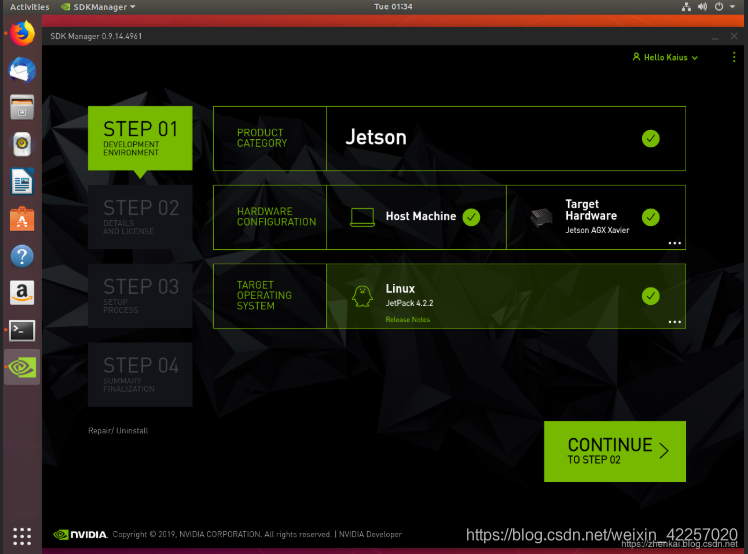Open Amazon launcher in the dock
748x554 pixels.
pyautogui.click(x=22, y=293)
